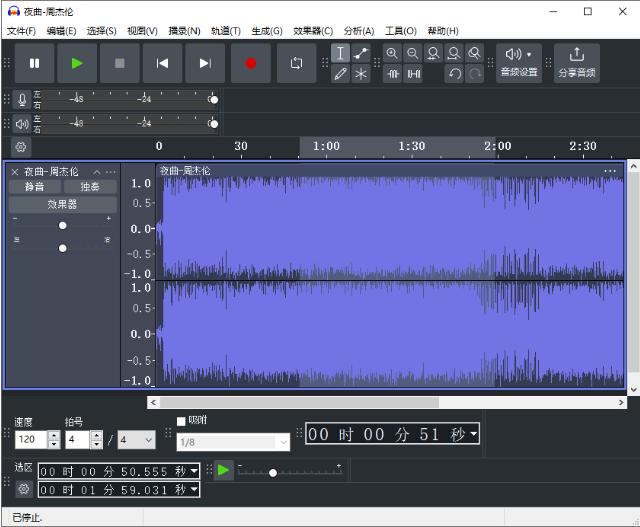Close the 夜曲-周杰伦 track with X
Viewport: 640px width, 527px height.
point(15,172)
